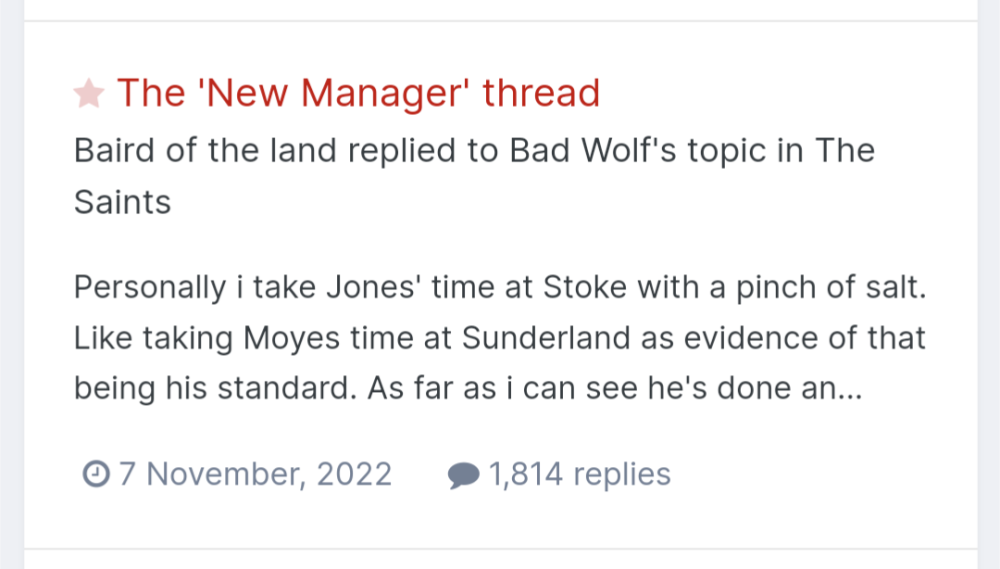View the 1,814 replies count
Image resolution: width=1000 pixels, height=569 pixels.
(x=579, y=473)
